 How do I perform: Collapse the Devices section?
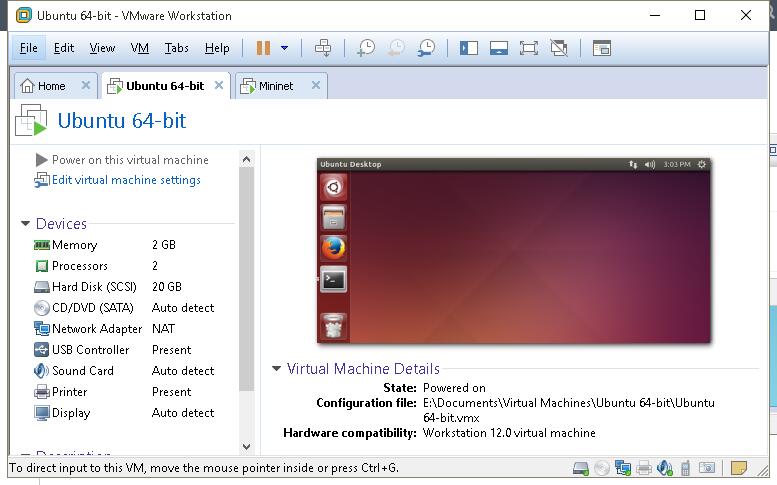pyautogui.click(x=25, y=223)
